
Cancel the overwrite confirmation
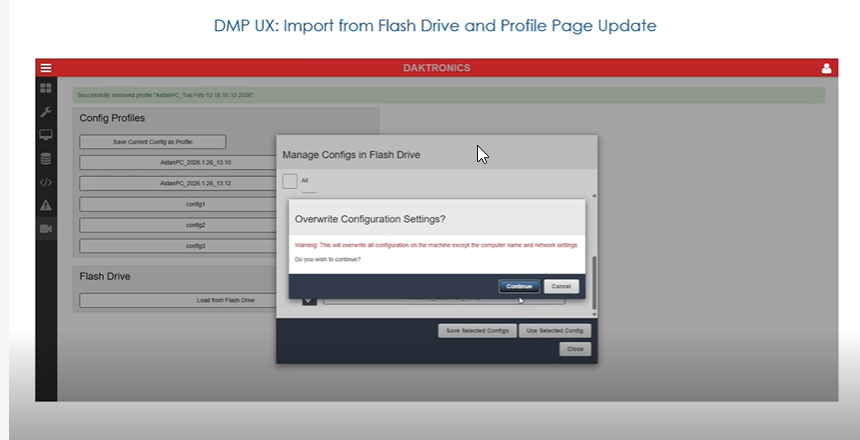point(561,286)
